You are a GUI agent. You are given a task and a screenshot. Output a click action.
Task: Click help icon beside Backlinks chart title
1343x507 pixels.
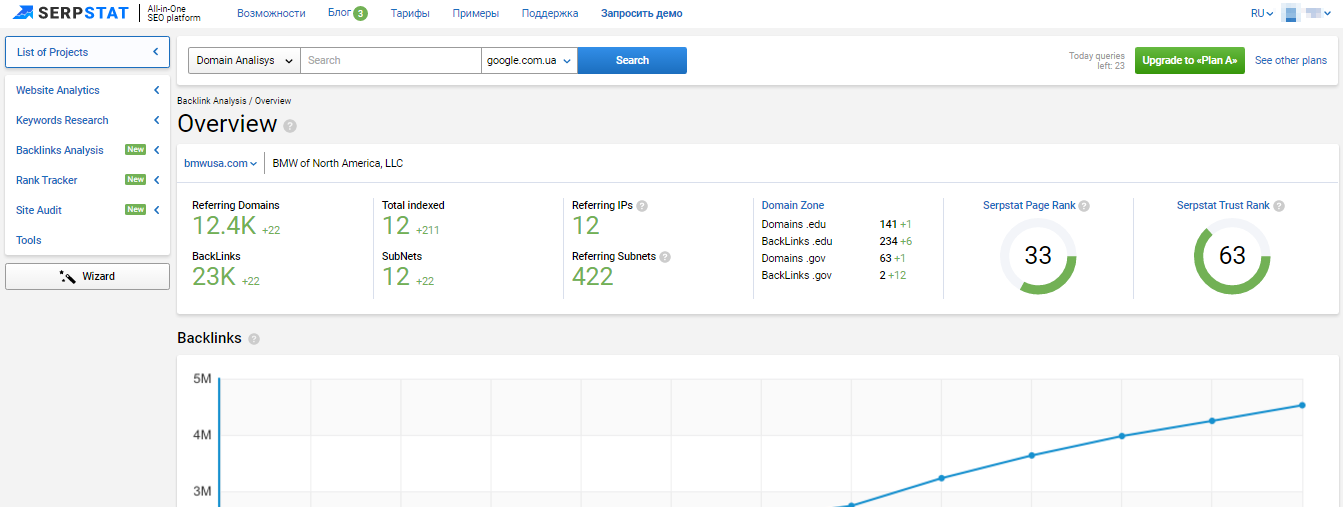254,339
